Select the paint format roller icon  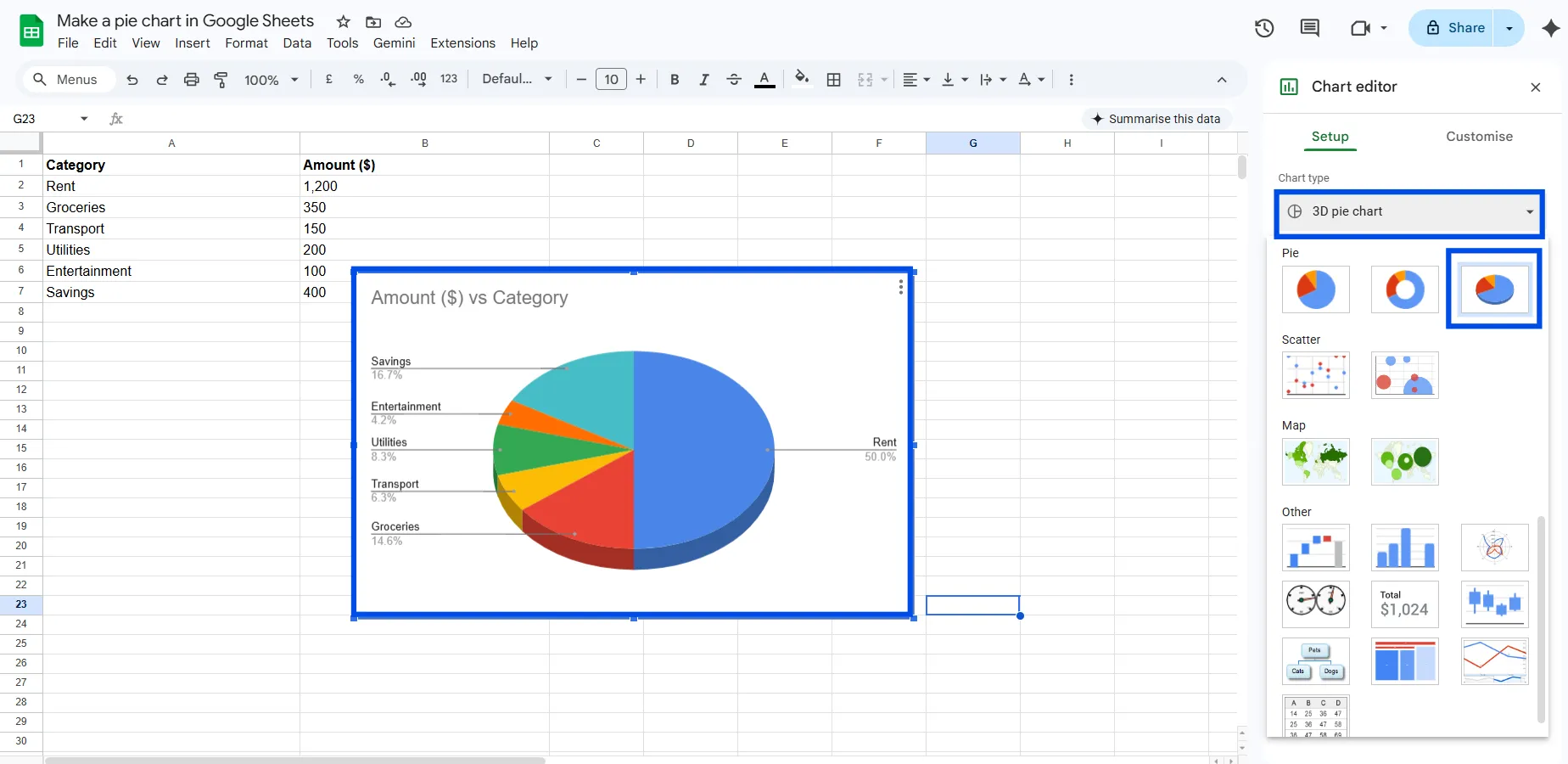[x=221, y=80]
